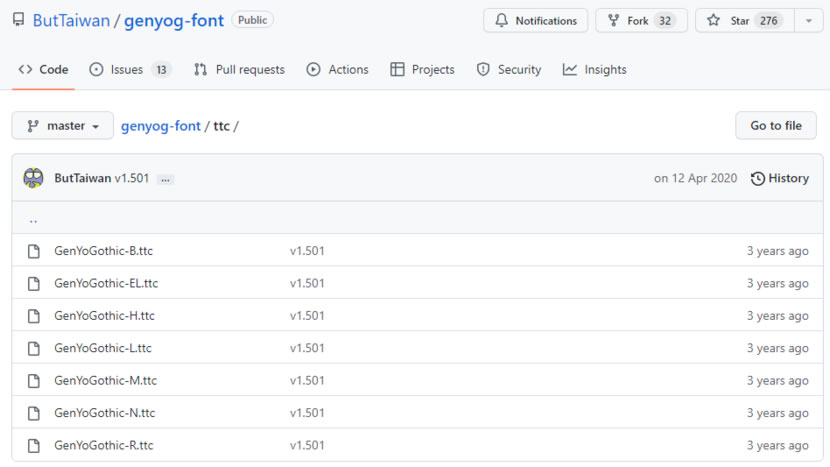The image size is (830, 467).
Task: Expand commit details ellipsis button
Action: (166, 179)
